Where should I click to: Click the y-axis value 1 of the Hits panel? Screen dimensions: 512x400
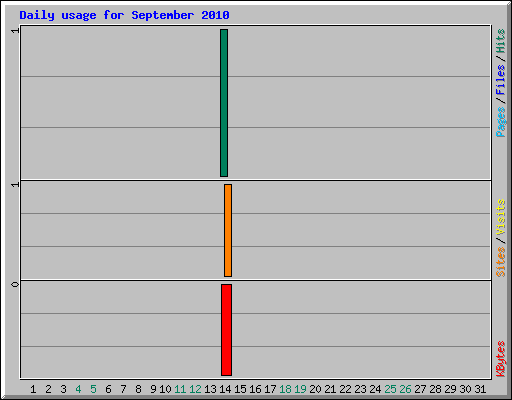15,31
